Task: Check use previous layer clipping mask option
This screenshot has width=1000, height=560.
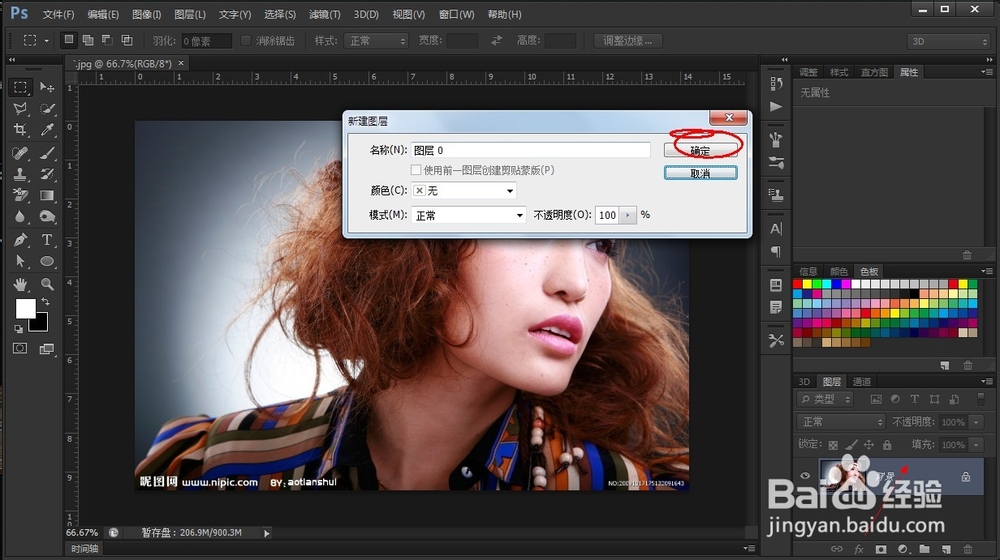Action: pos(416,170)
